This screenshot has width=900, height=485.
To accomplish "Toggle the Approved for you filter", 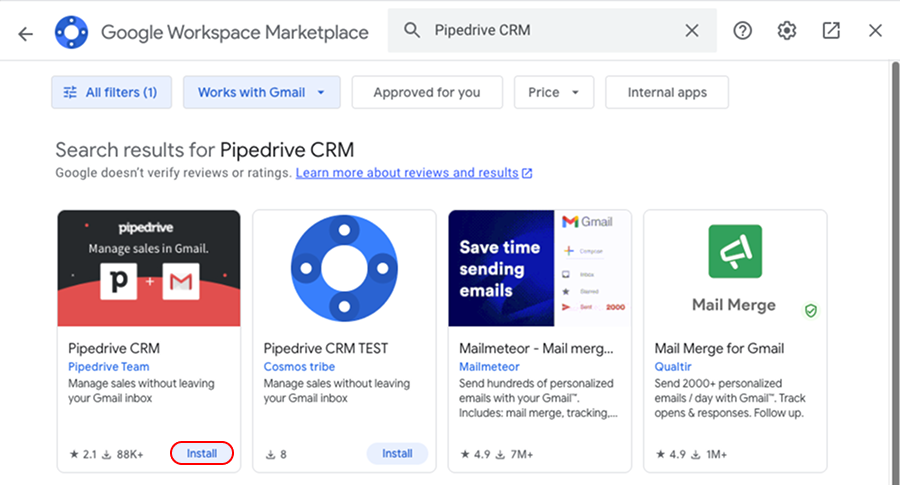I will point(427,92).
